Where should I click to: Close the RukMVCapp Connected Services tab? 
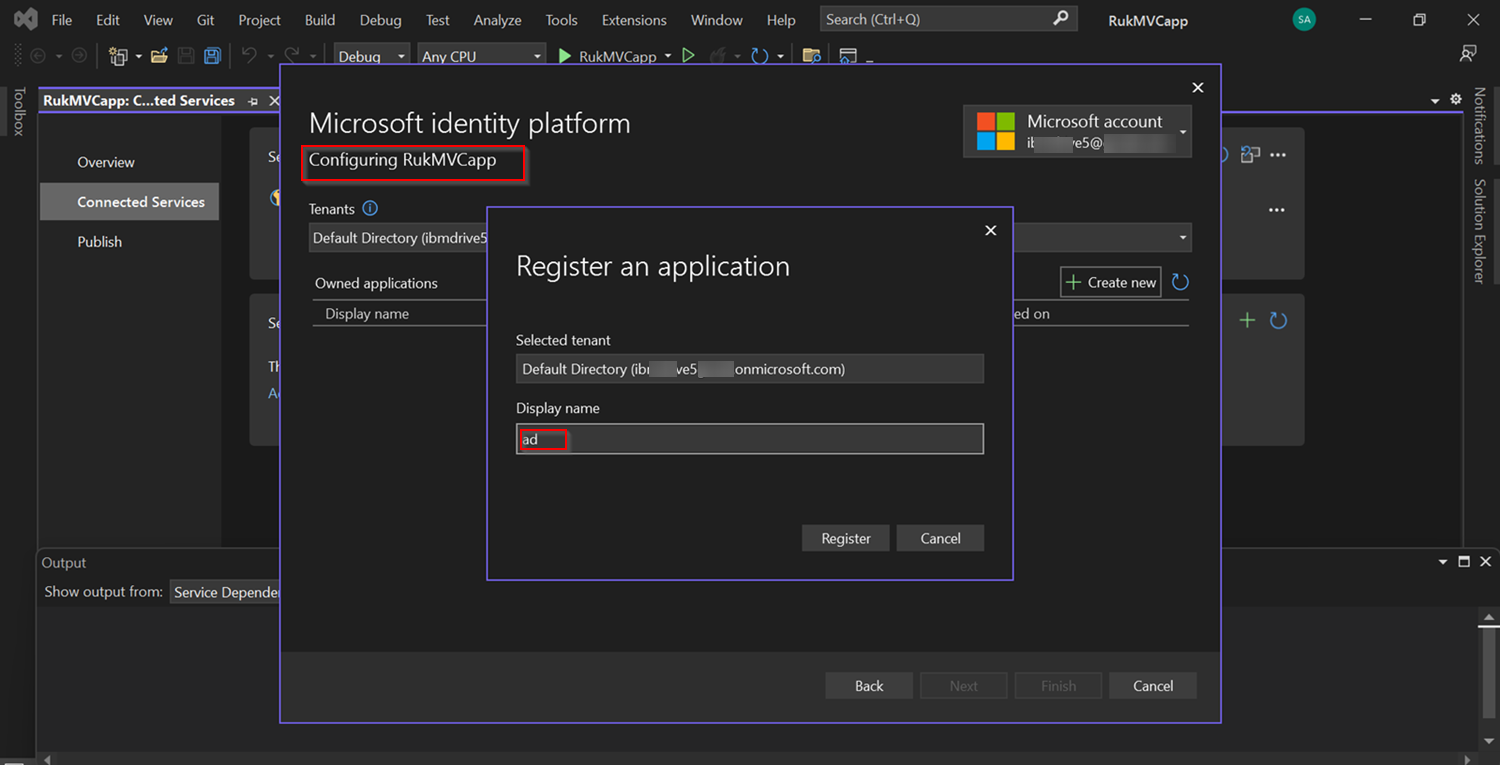pyautogui.click(x=275, y=101)
